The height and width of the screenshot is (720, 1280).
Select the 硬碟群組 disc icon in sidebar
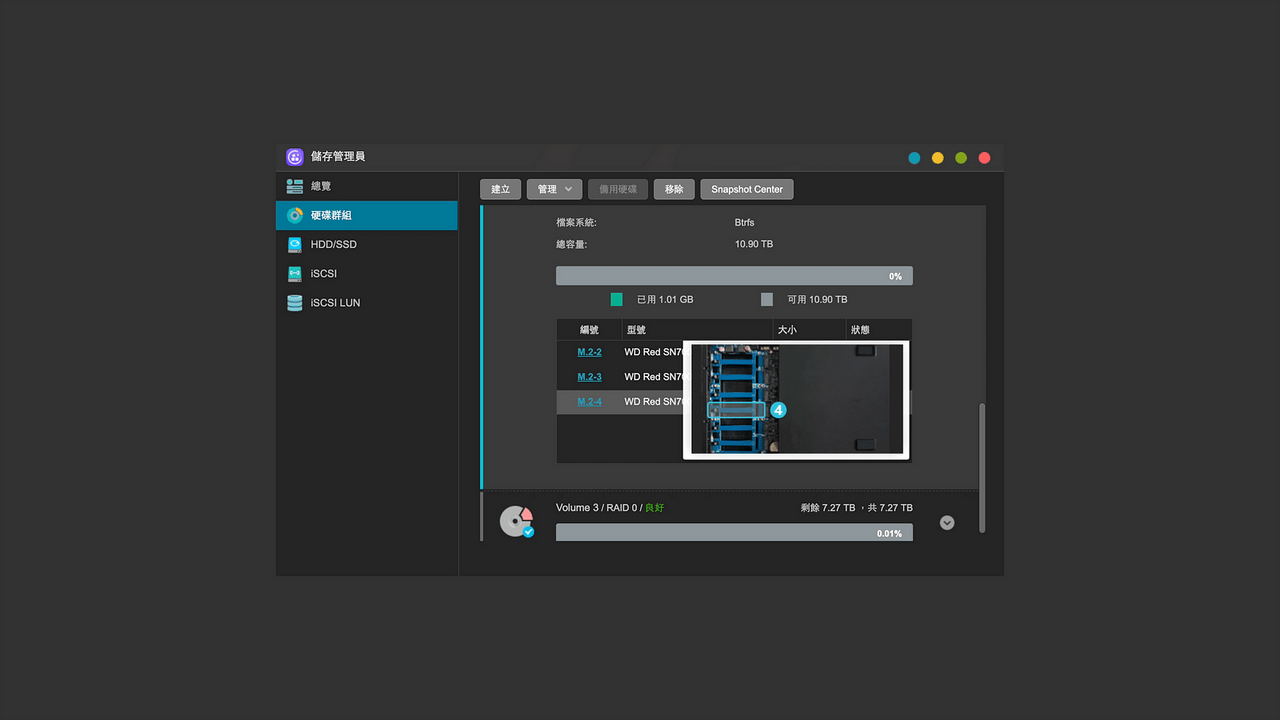pos(295,215)
